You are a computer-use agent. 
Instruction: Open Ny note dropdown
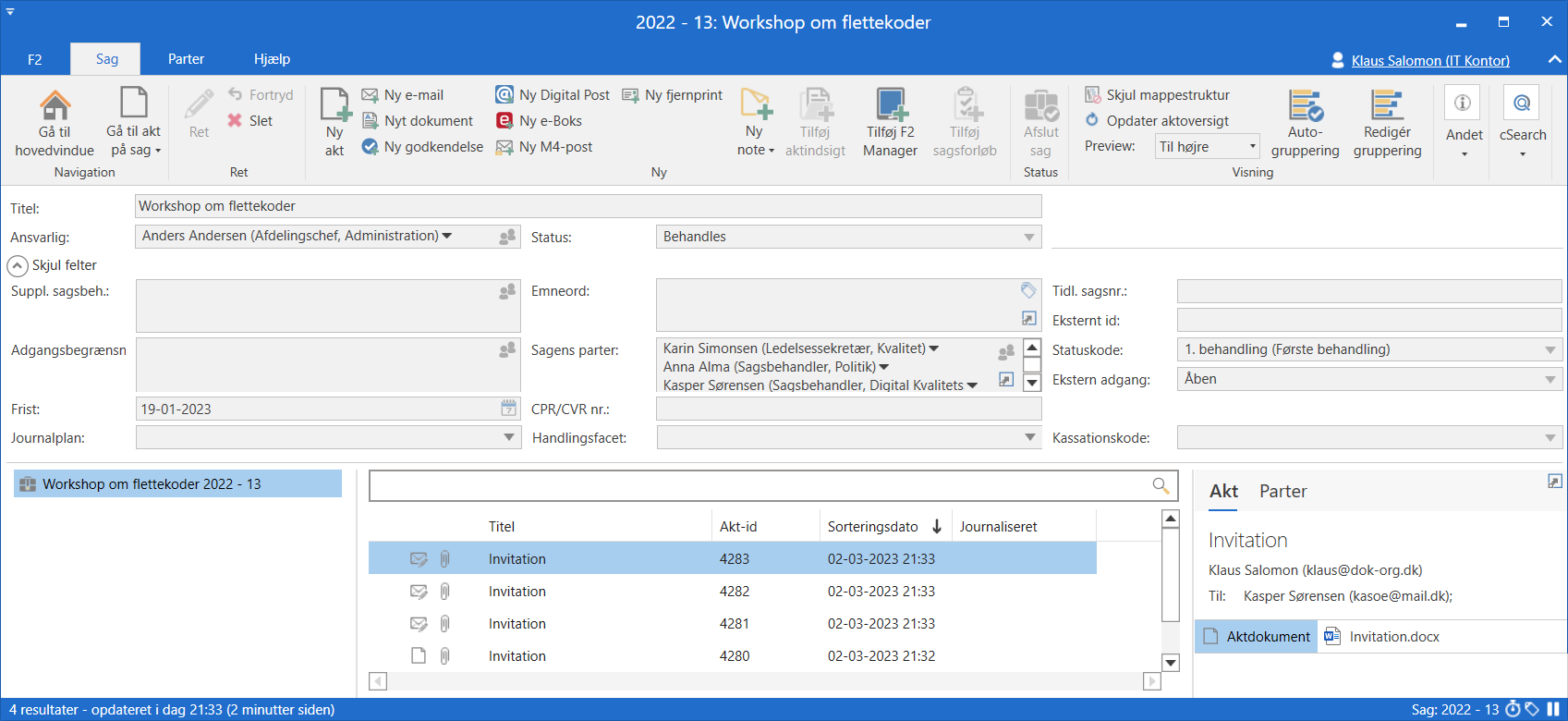[x=755, y=123]
